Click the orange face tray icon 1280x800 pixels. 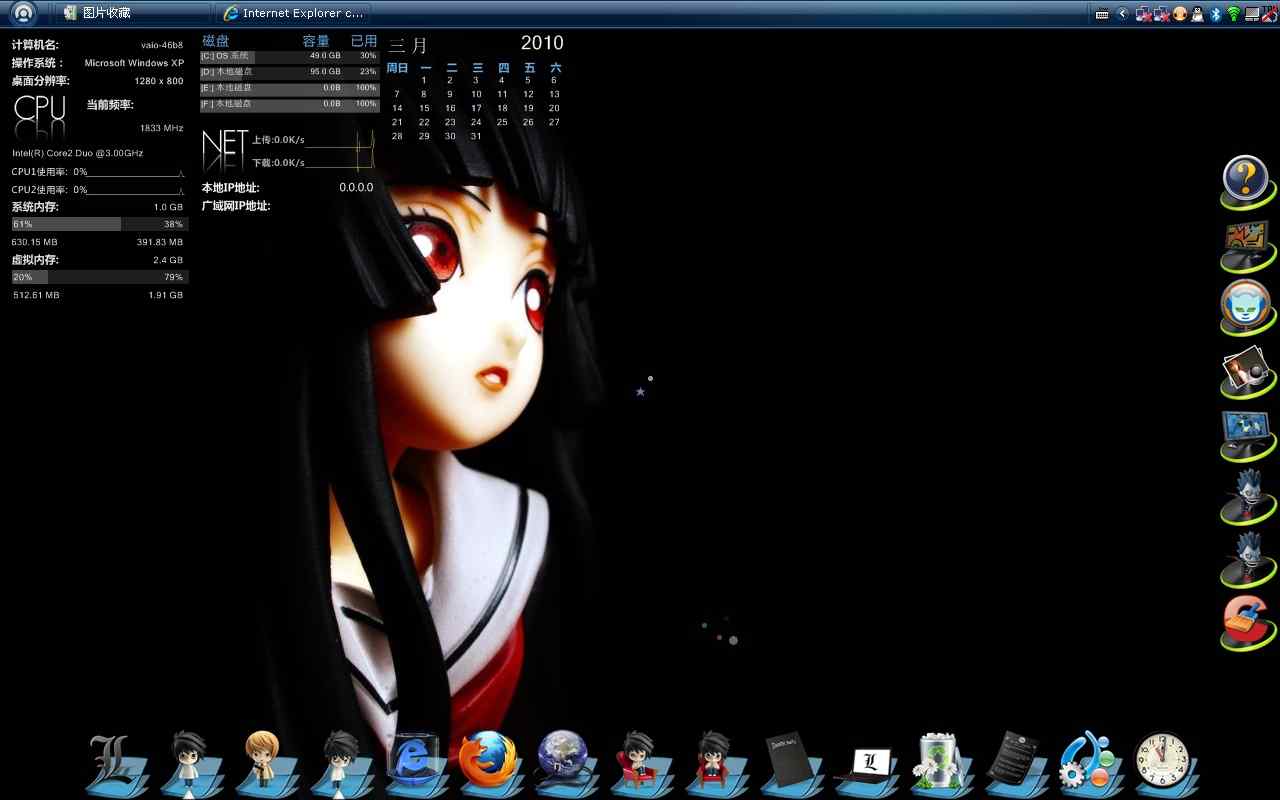click(1180, 14)
